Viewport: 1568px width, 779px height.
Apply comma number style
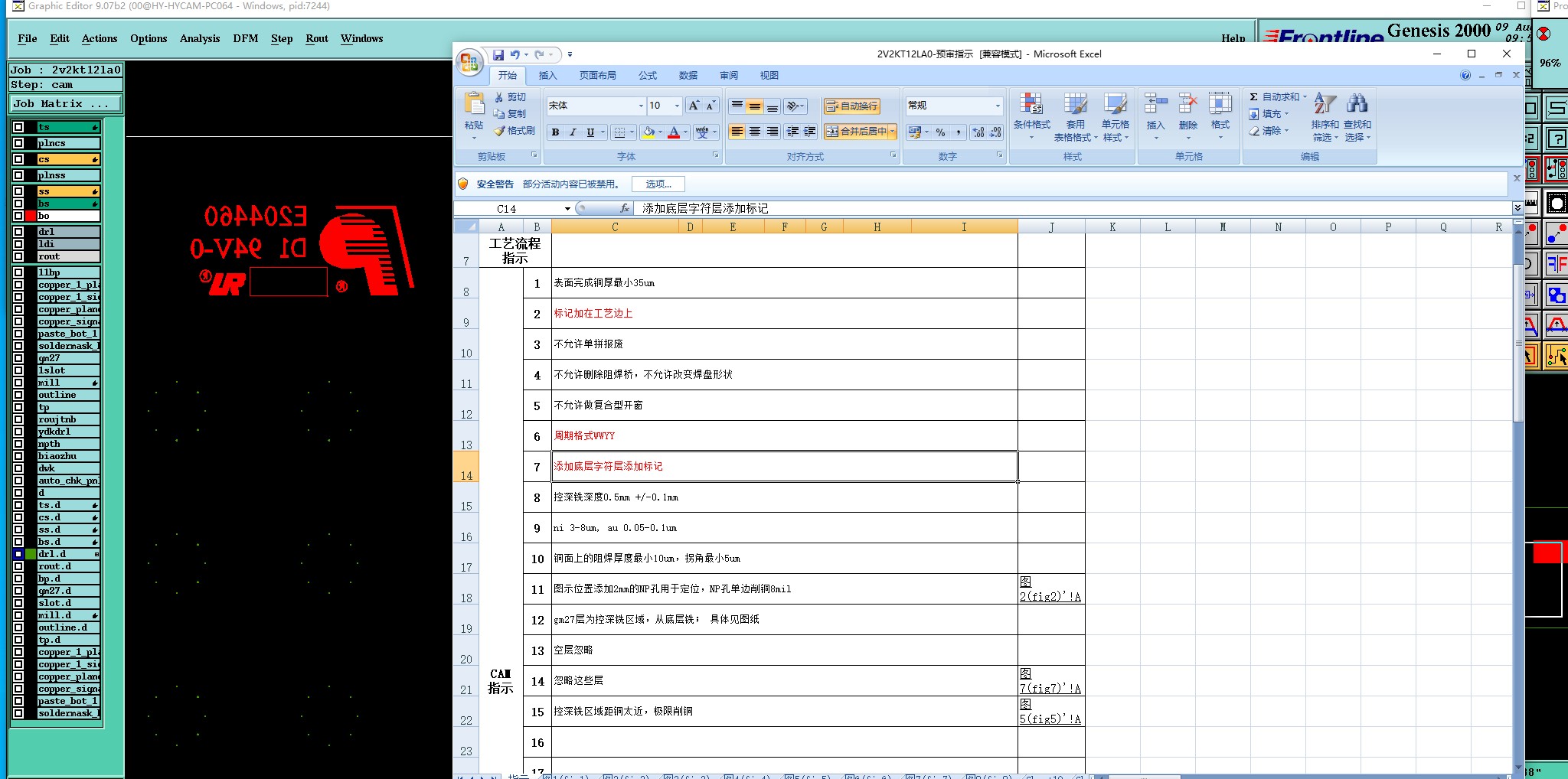pos(959,132)
